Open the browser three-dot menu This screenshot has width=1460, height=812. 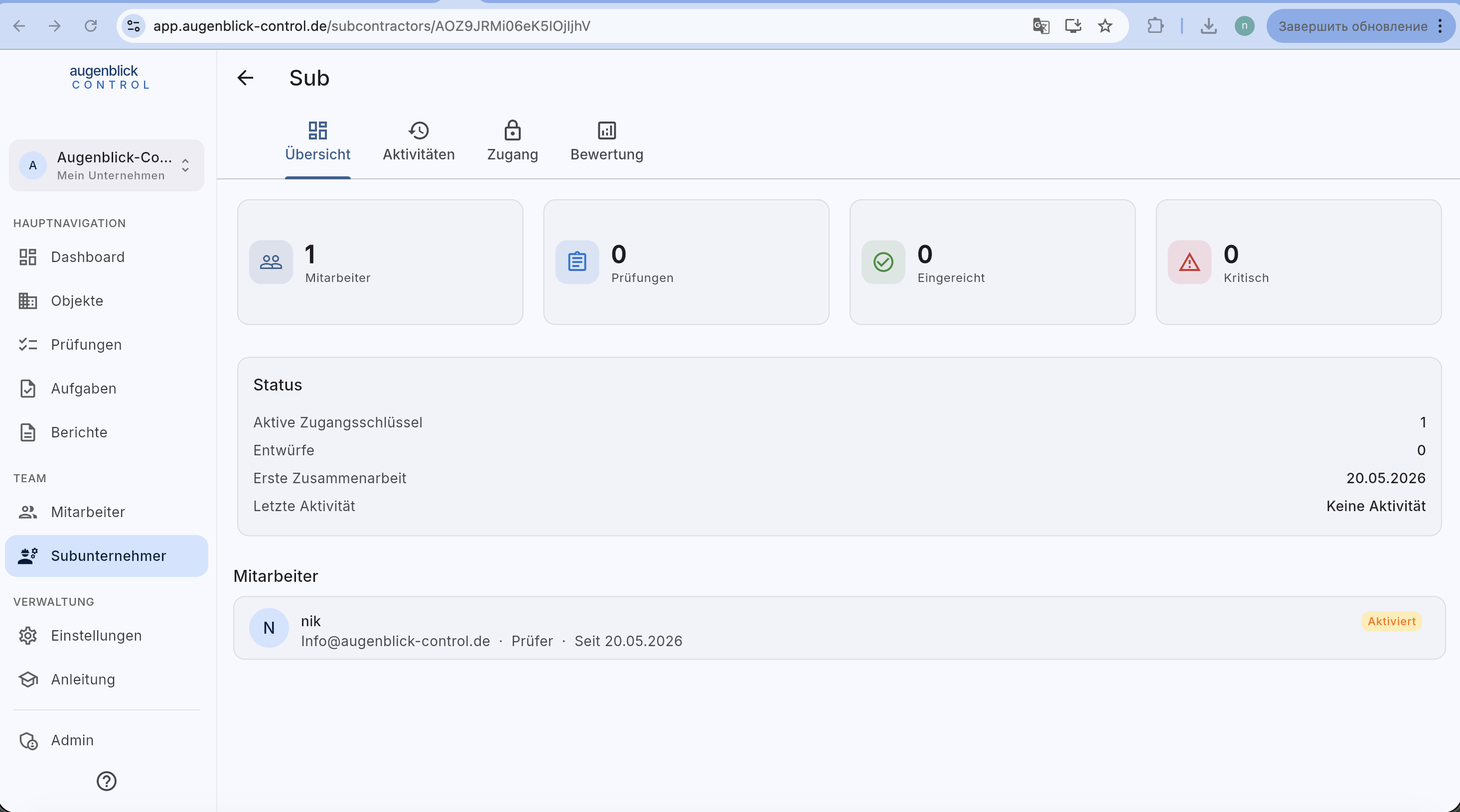(x=1440, y=26)
